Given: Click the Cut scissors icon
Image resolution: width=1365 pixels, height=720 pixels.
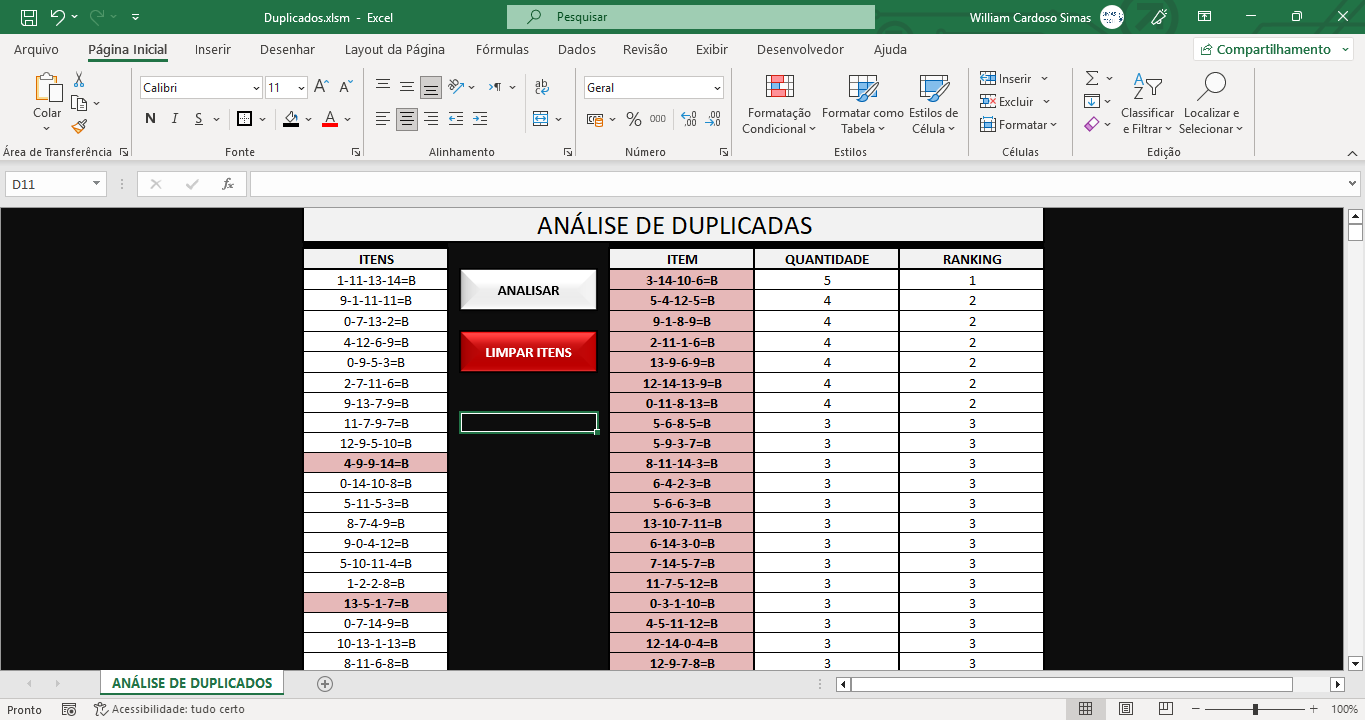Looking at the screenshot, I should pos(79,80).
